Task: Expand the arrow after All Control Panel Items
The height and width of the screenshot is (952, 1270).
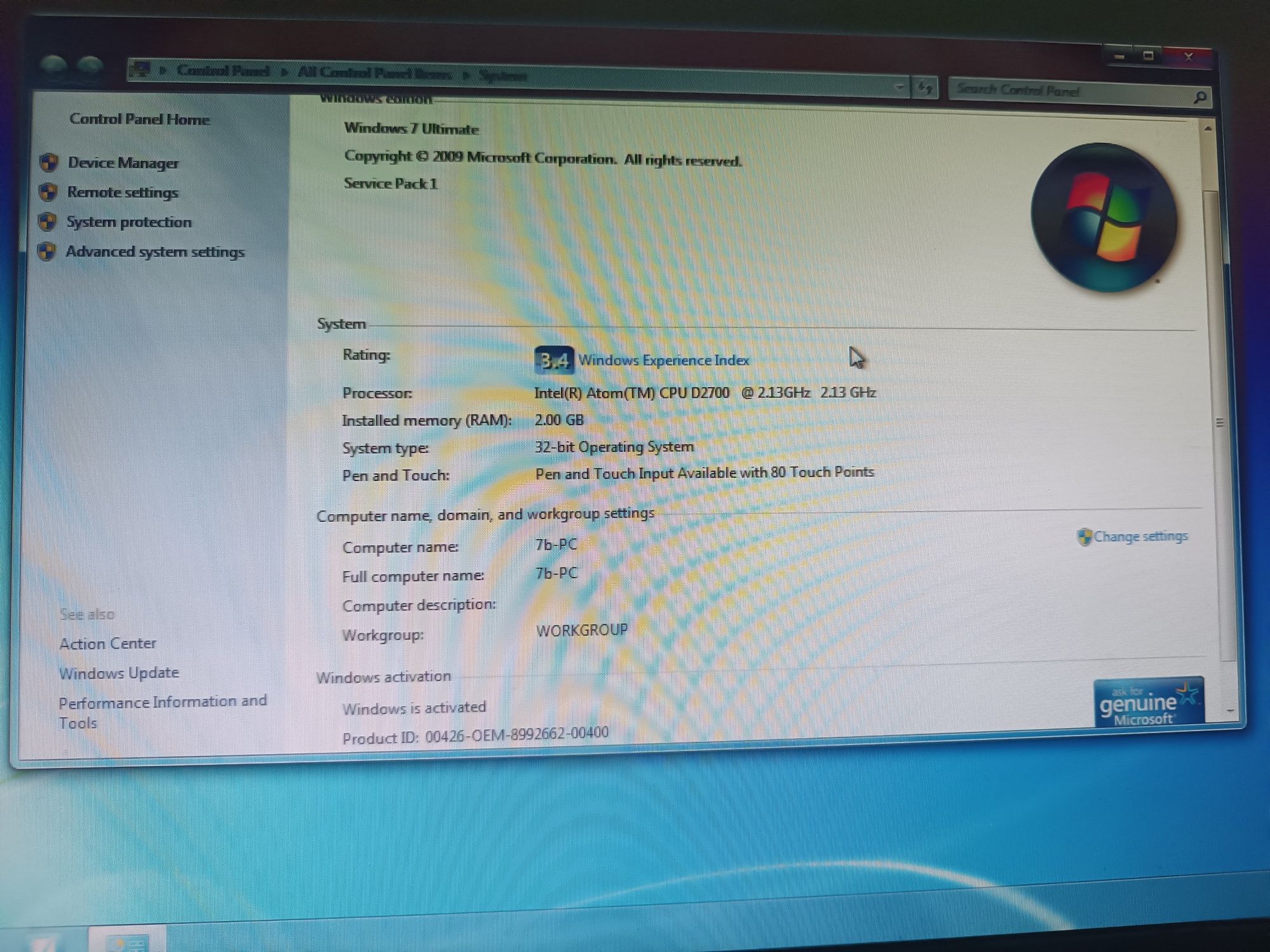Action: [467, 75]
